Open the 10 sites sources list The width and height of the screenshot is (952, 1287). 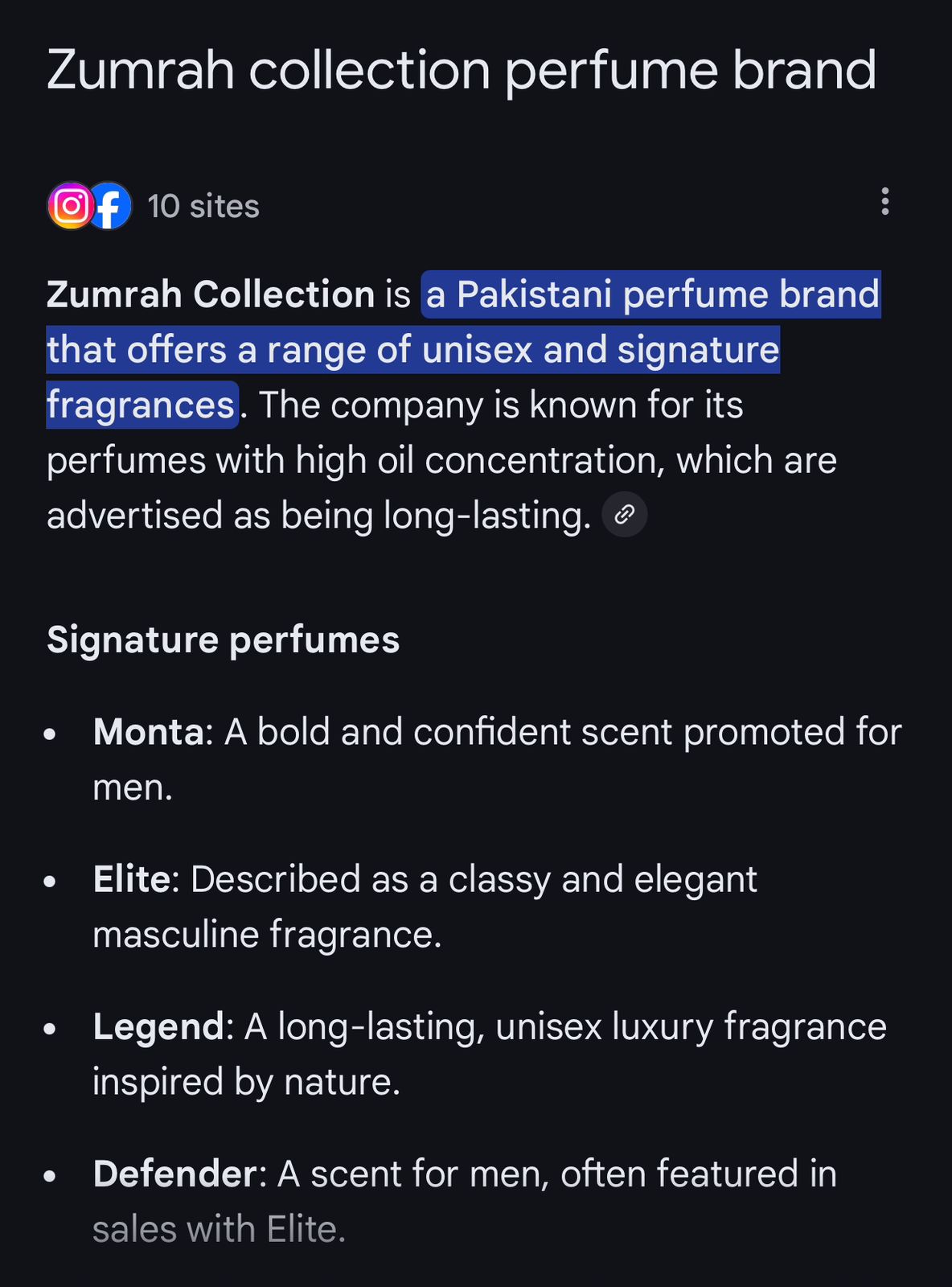(x=203, y=207)
